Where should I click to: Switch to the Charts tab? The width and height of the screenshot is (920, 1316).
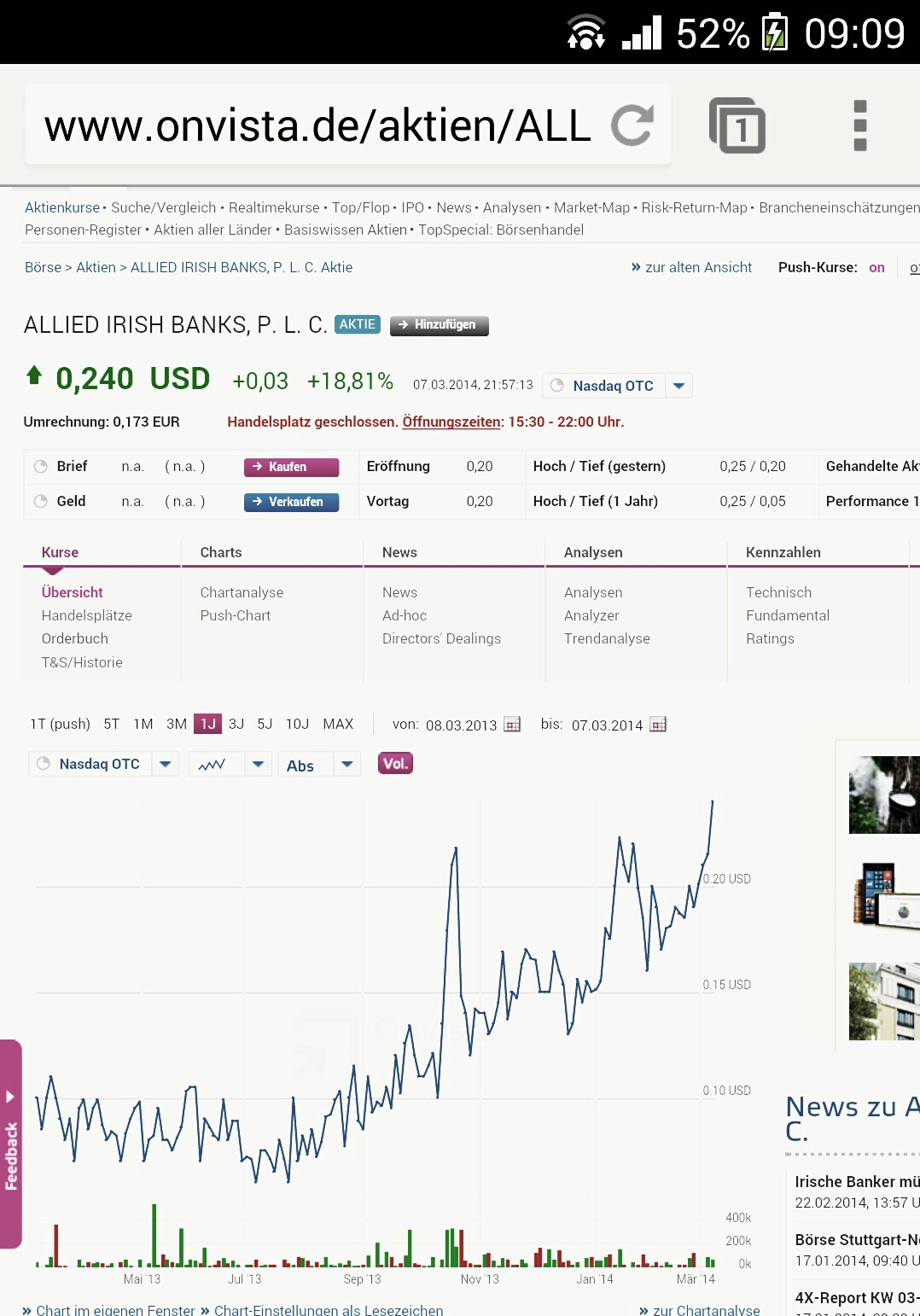pos(221,552)
